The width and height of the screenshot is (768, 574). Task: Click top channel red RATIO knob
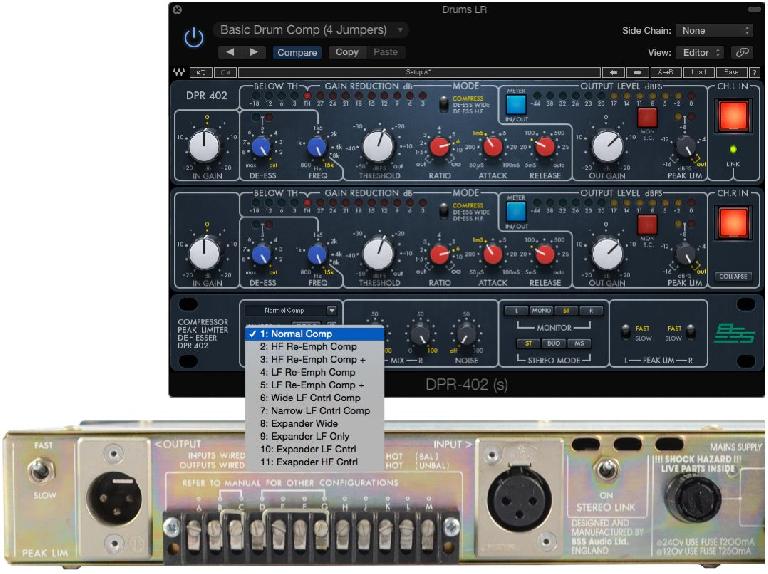[x=439, y=147]
